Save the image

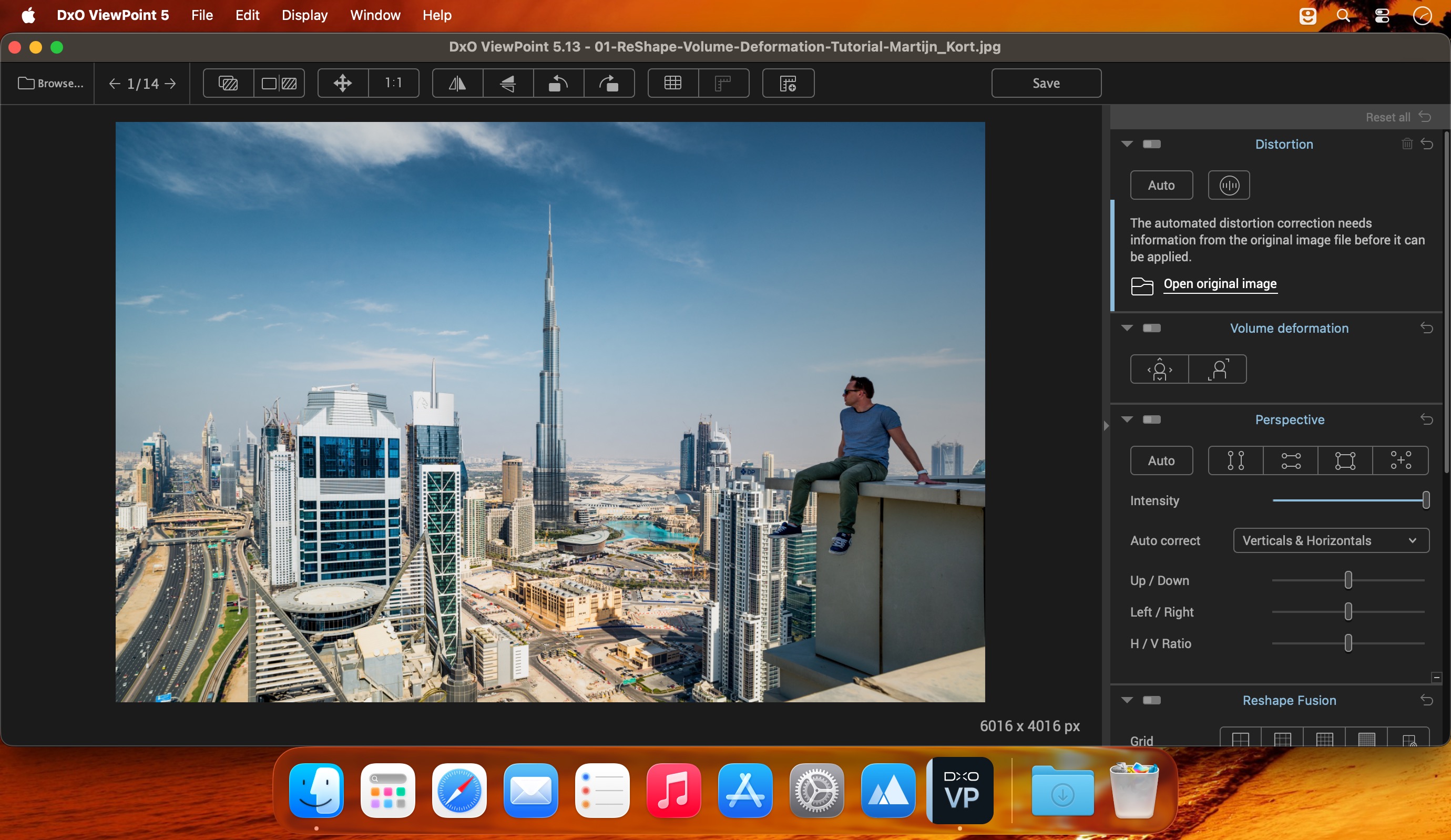(x=1046, y=84)
